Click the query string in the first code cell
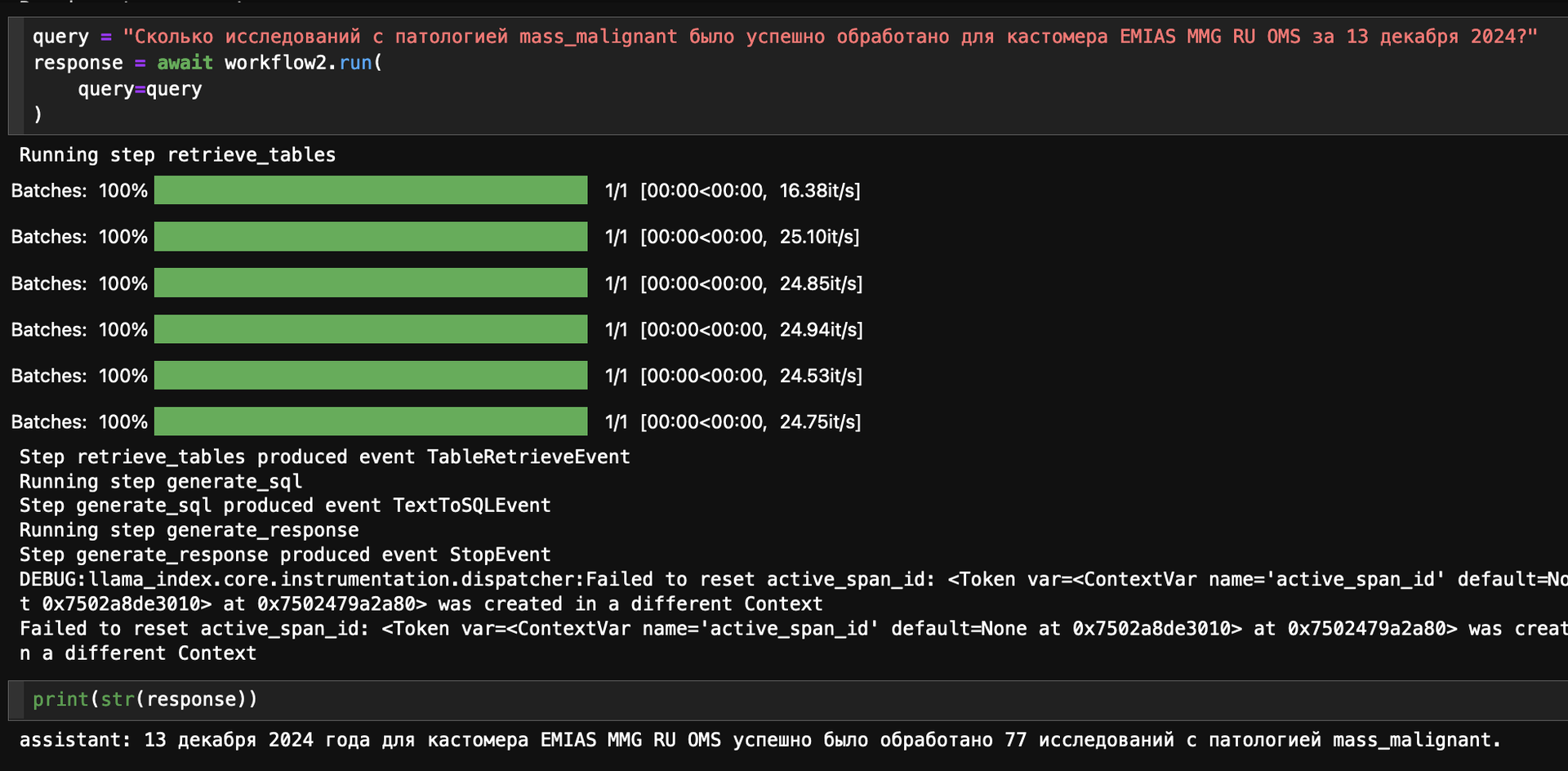Image resolution: width=1568 pixels, height=771 pixels. pos(829,37)
